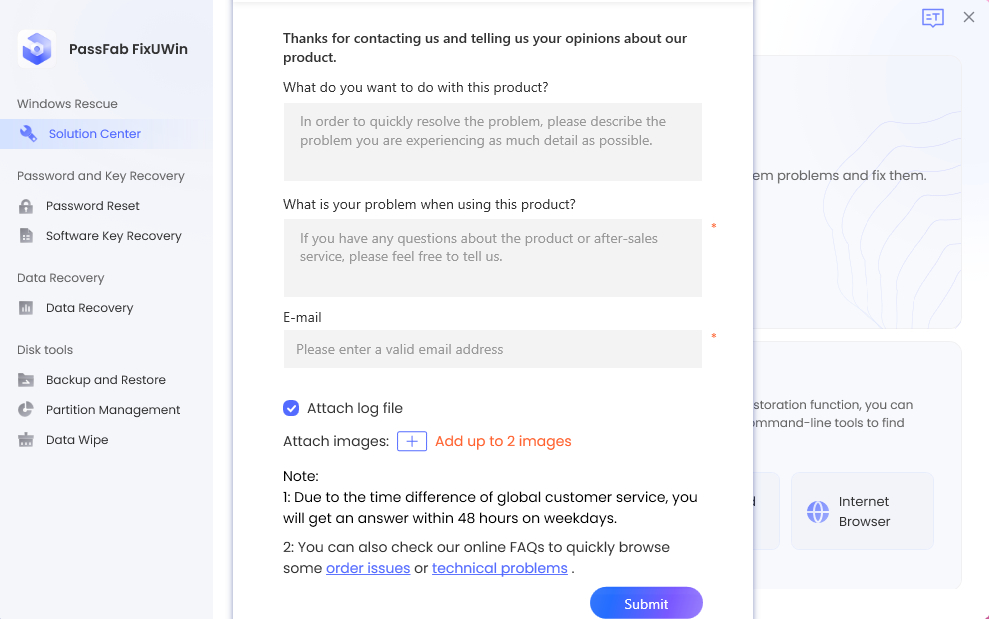Open Data Recovery chart icon

tap(26, 308)
